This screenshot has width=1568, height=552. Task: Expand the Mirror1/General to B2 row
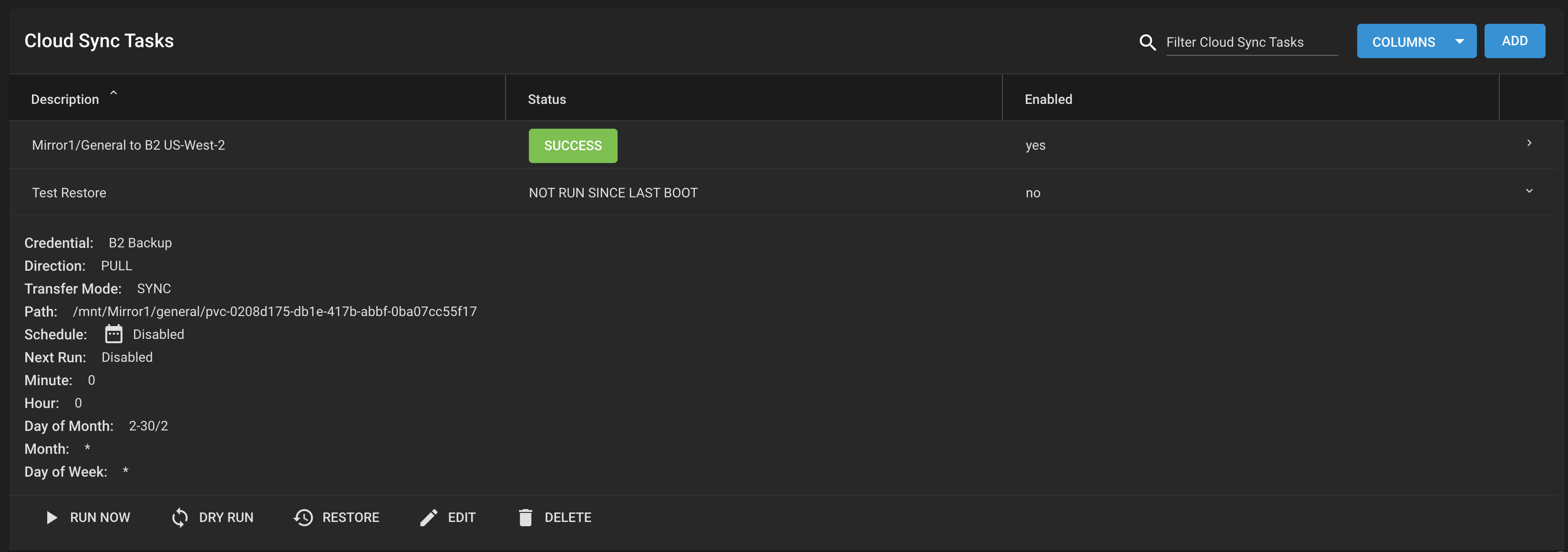(x=1529, y=143)
